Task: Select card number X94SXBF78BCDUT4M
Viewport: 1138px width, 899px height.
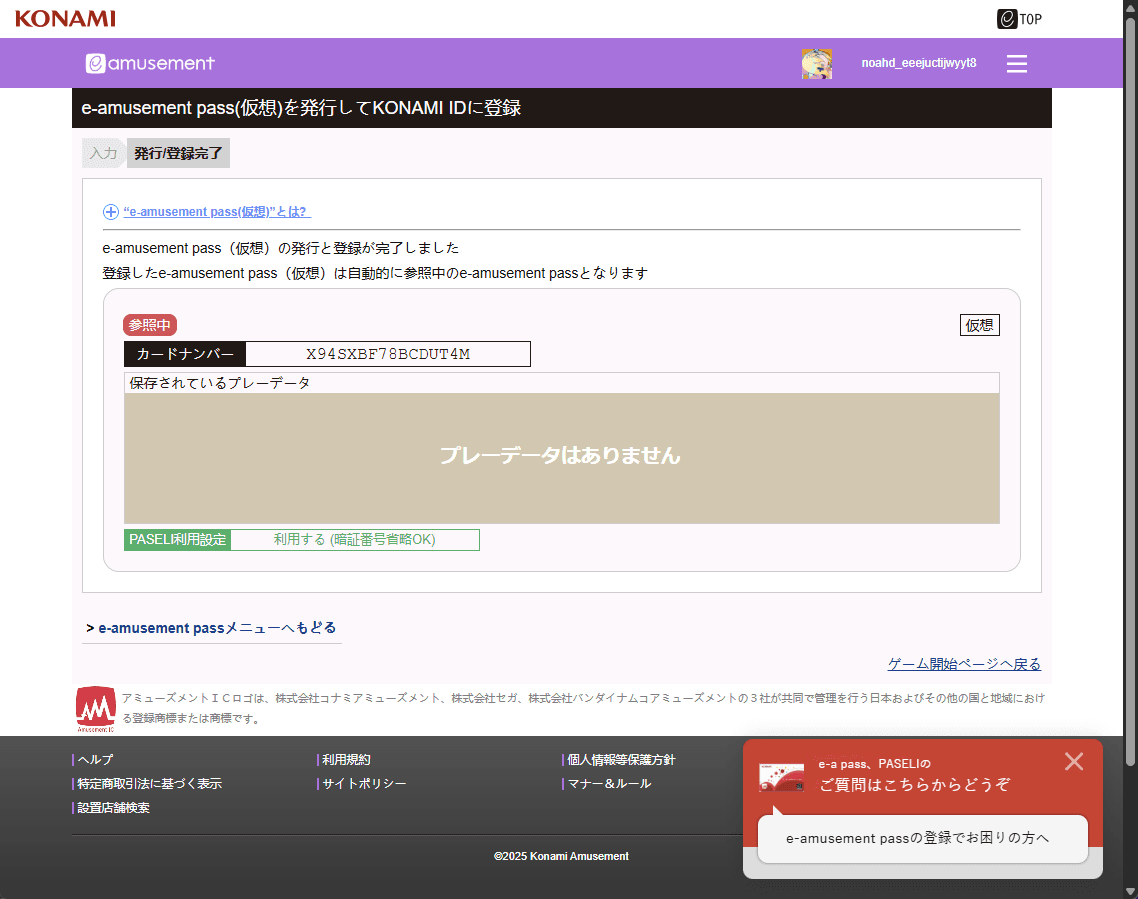Action: [x=388, y=354]
